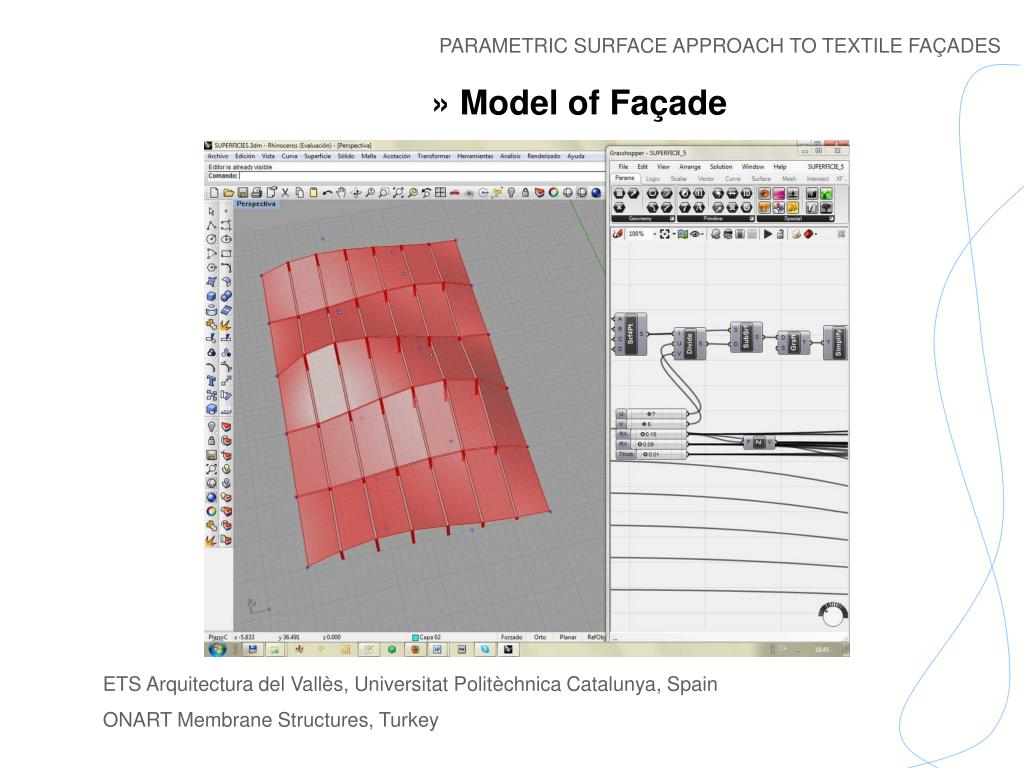Click the Word icon on the taskbar

(437, 649)
